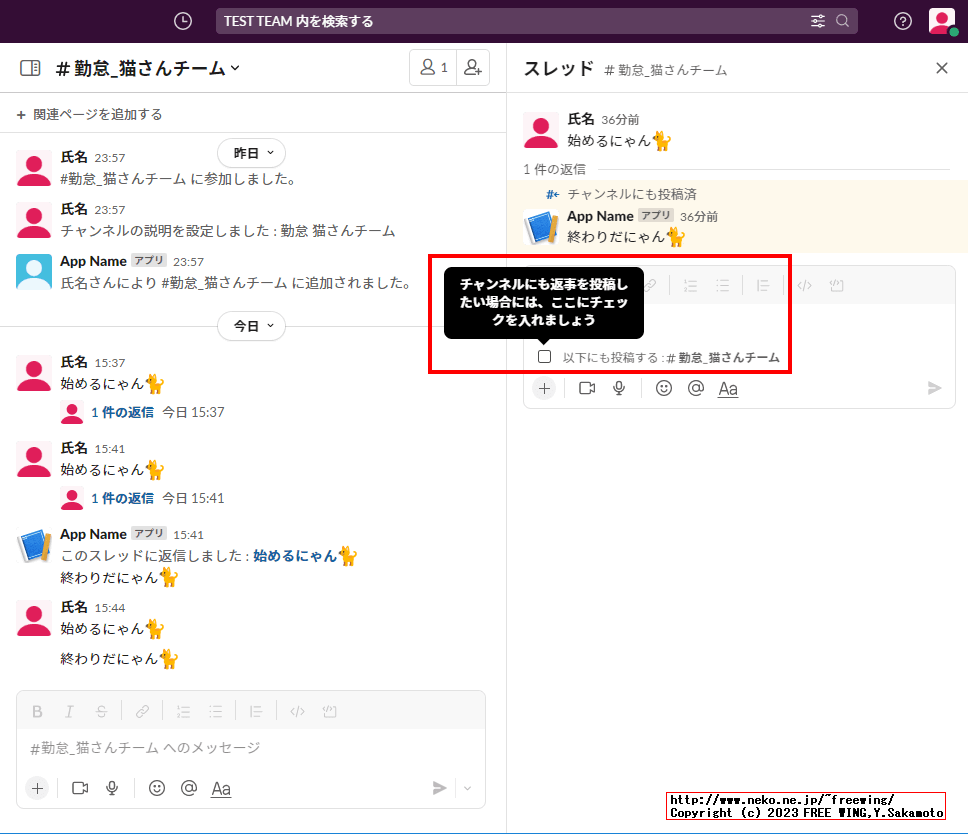The width and height of the screenshot is (968, 834).
Task: Open the 今日 date divider dropdown
Action: [251, 326]
